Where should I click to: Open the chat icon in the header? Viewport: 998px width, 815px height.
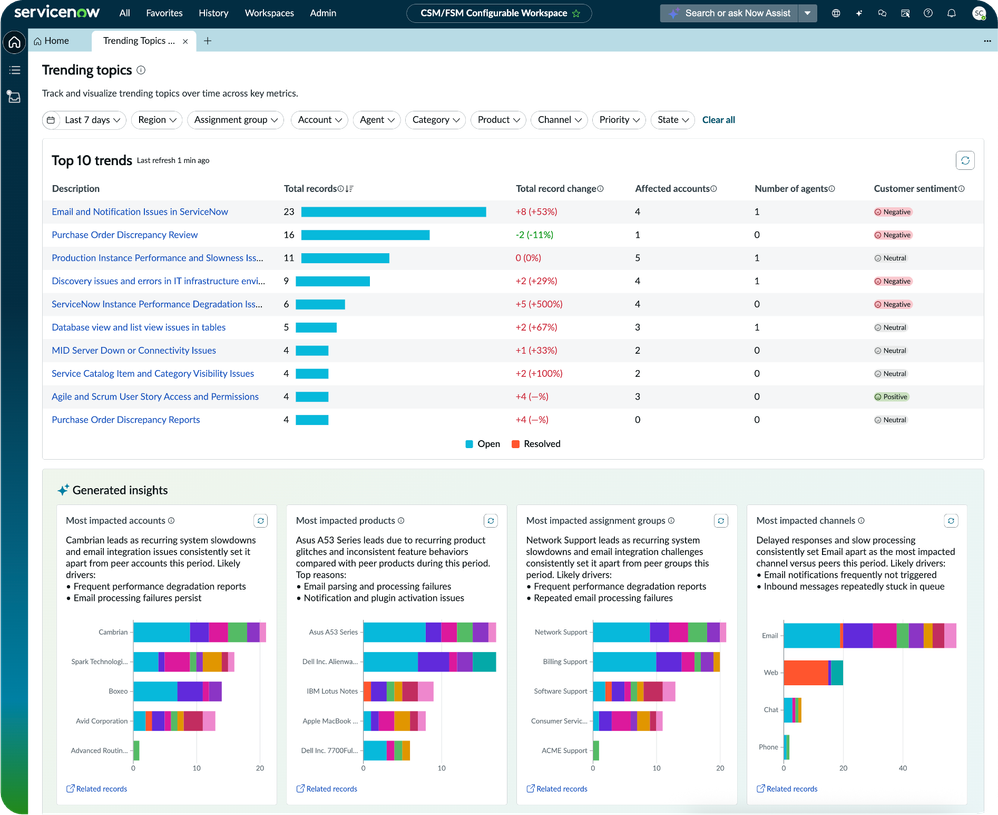coord(881,13)
